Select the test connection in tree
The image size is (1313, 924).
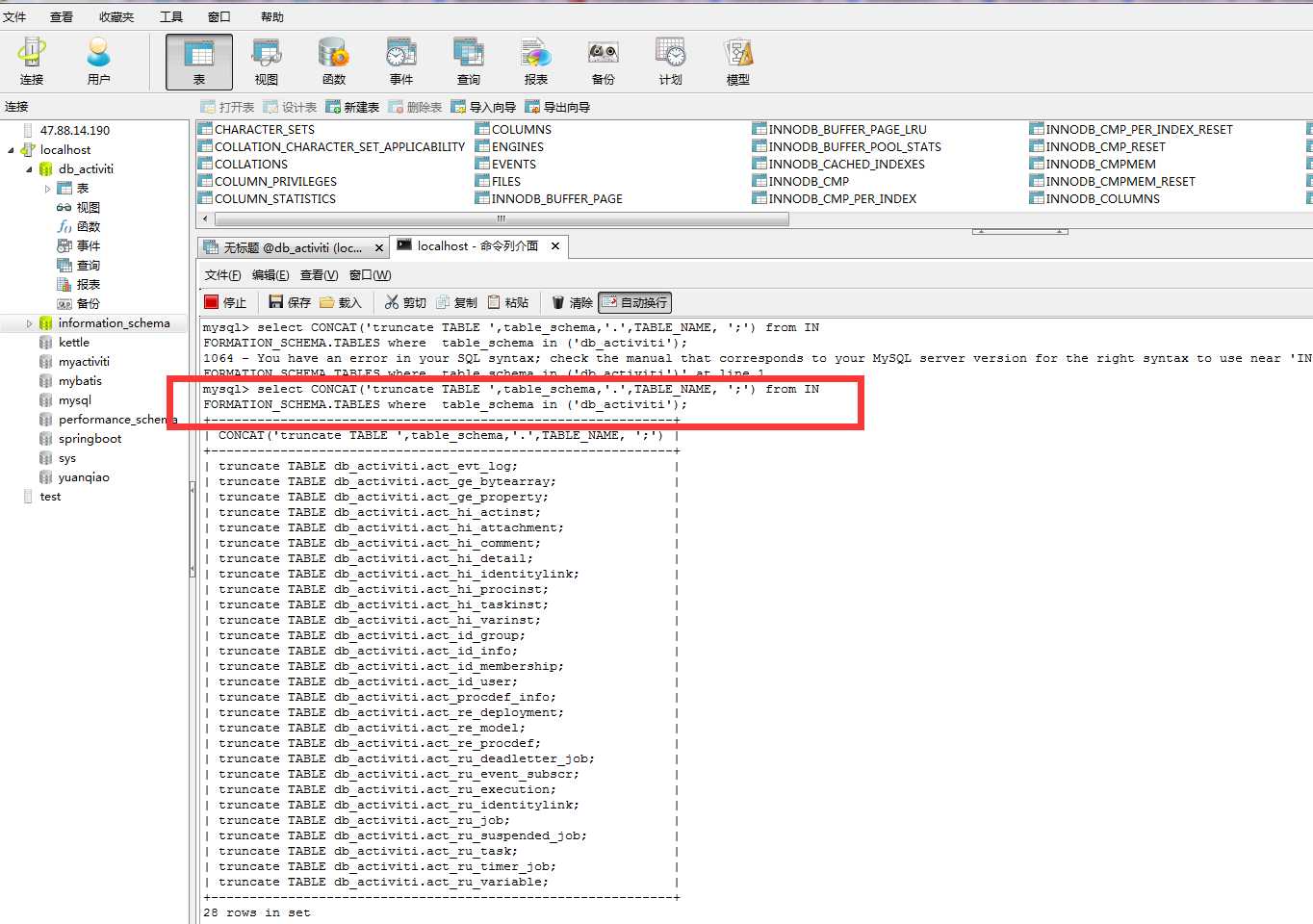click(50, 497)
